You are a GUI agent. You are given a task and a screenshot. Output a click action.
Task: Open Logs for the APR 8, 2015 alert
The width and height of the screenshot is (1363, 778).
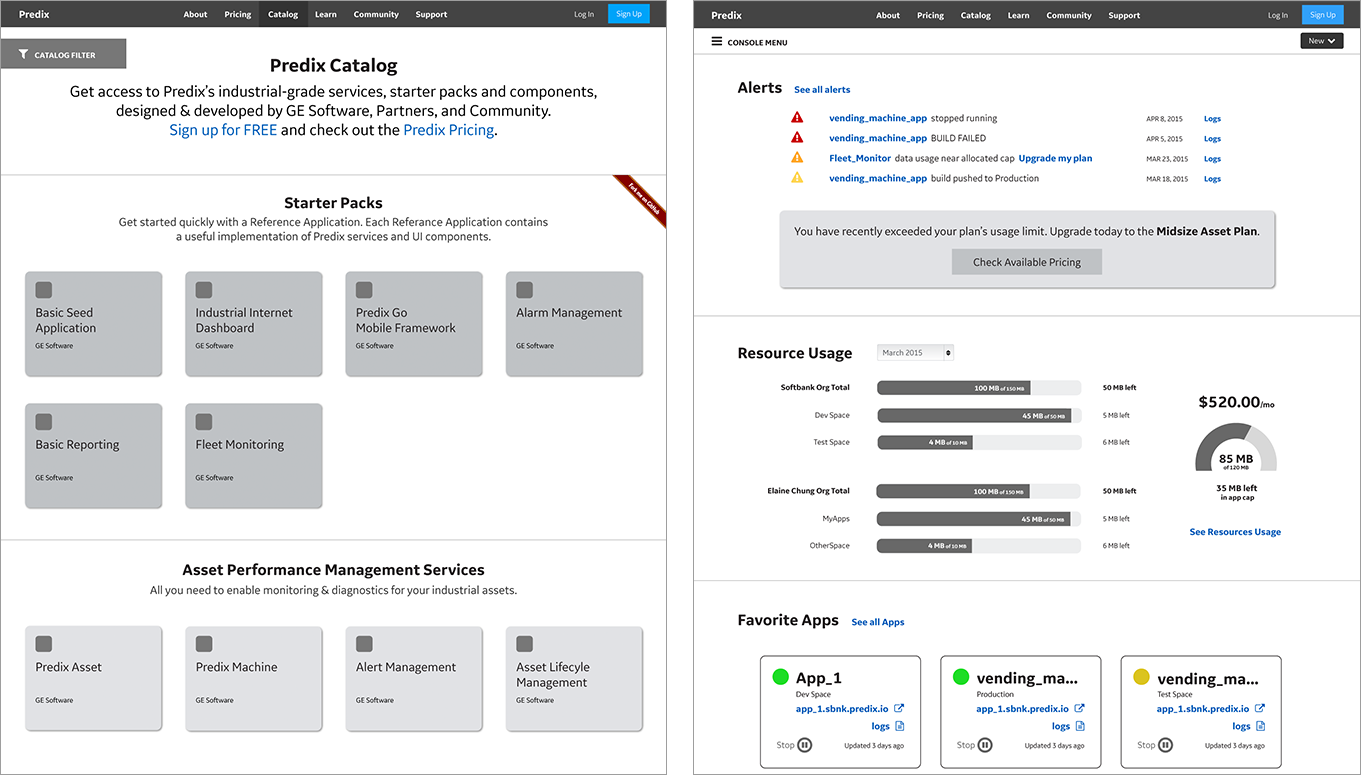pyautogui.click(x=1212, y=119)
